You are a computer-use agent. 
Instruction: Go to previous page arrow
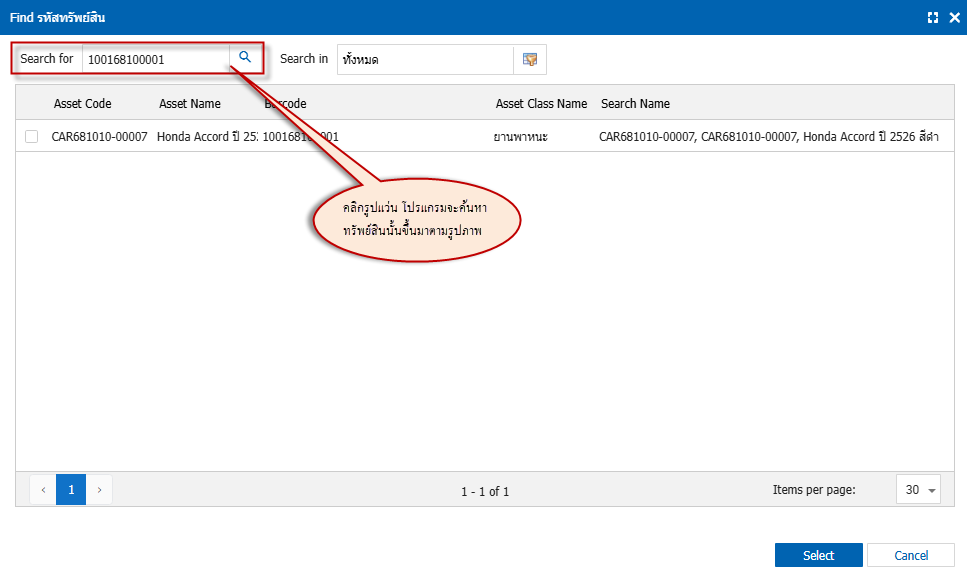click(x=44, y=490)
